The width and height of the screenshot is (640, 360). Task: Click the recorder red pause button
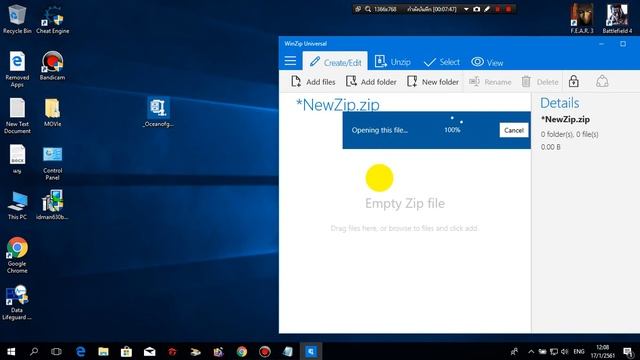[x=498, y=9]
